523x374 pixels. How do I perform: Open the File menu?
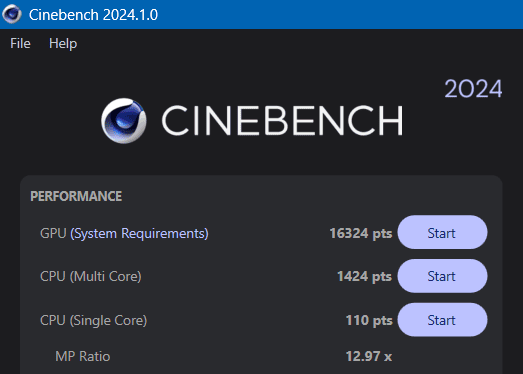coord(20,43)
